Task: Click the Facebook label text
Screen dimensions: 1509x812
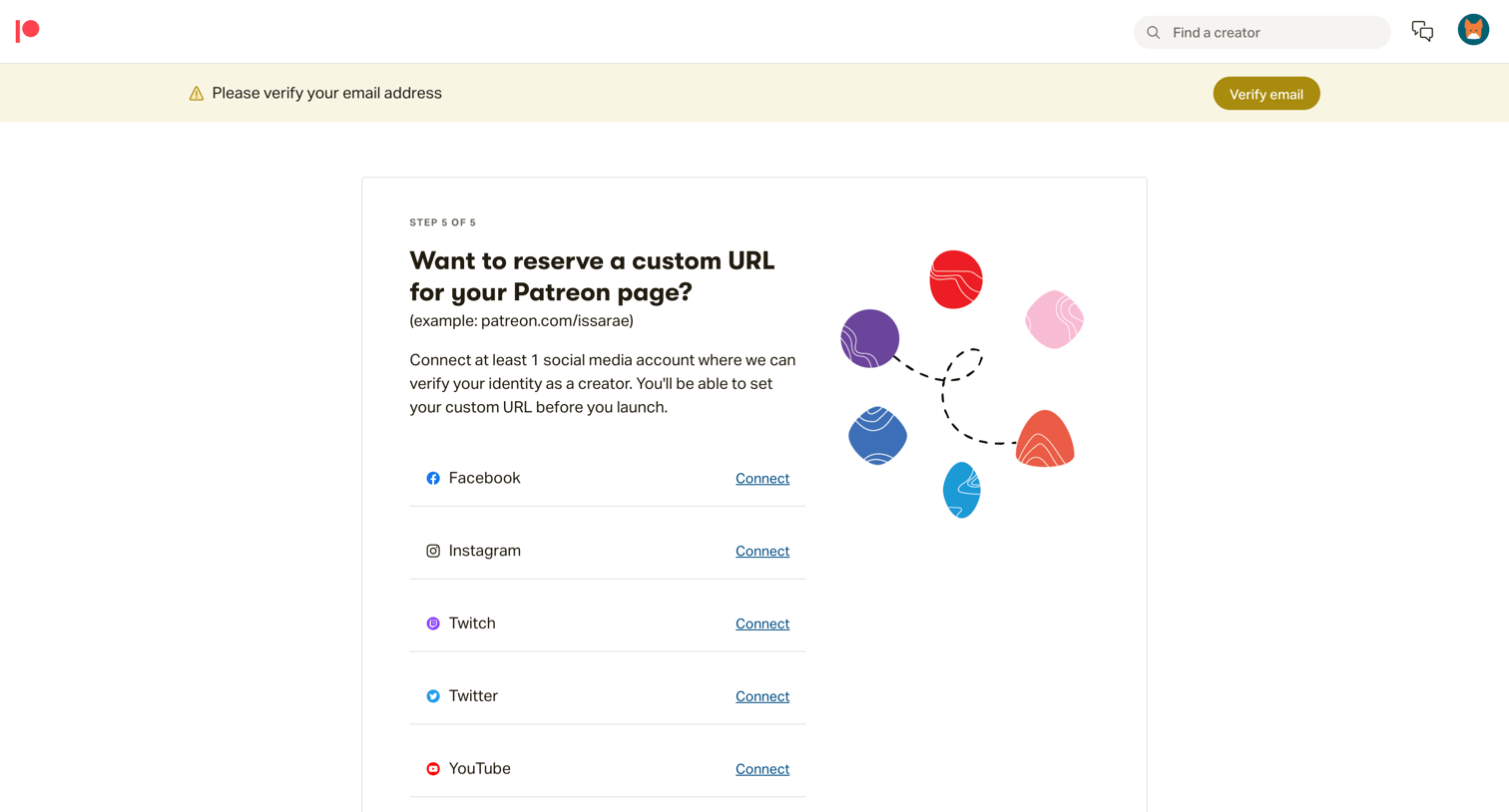Action: [485, 478]
